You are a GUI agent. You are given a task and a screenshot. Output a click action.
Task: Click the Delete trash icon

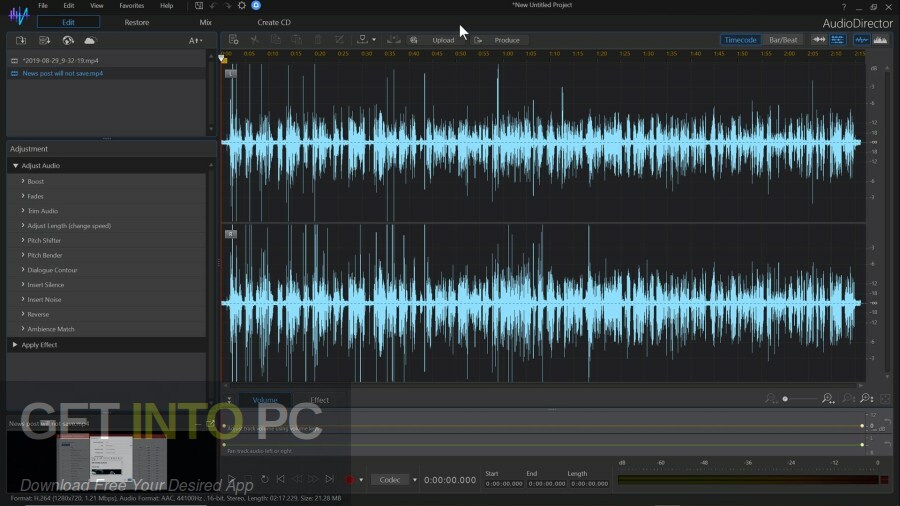pos(318,40)
